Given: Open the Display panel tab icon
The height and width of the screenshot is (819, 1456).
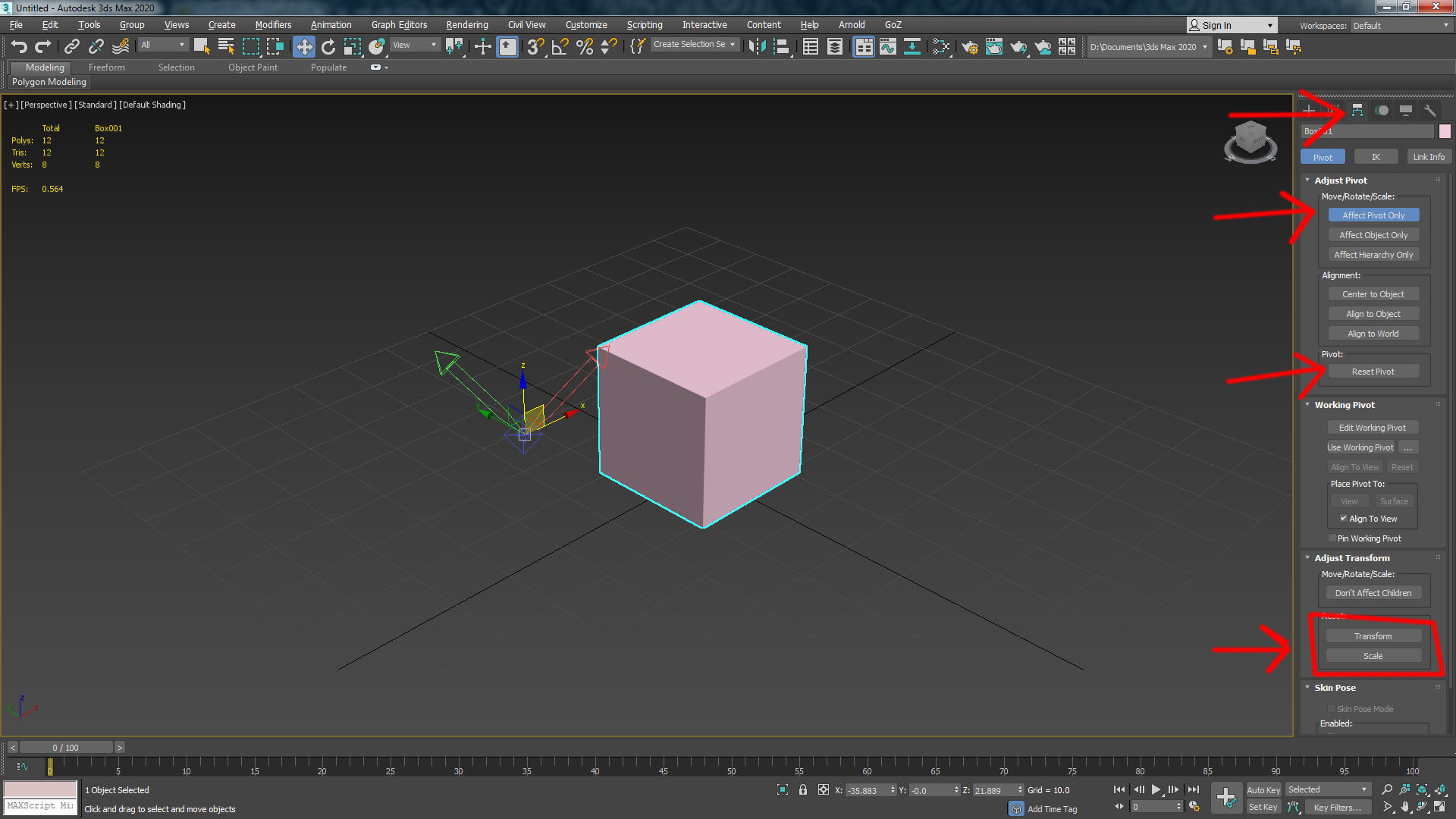Looking at the screenshot, I should coord(1406,110).
